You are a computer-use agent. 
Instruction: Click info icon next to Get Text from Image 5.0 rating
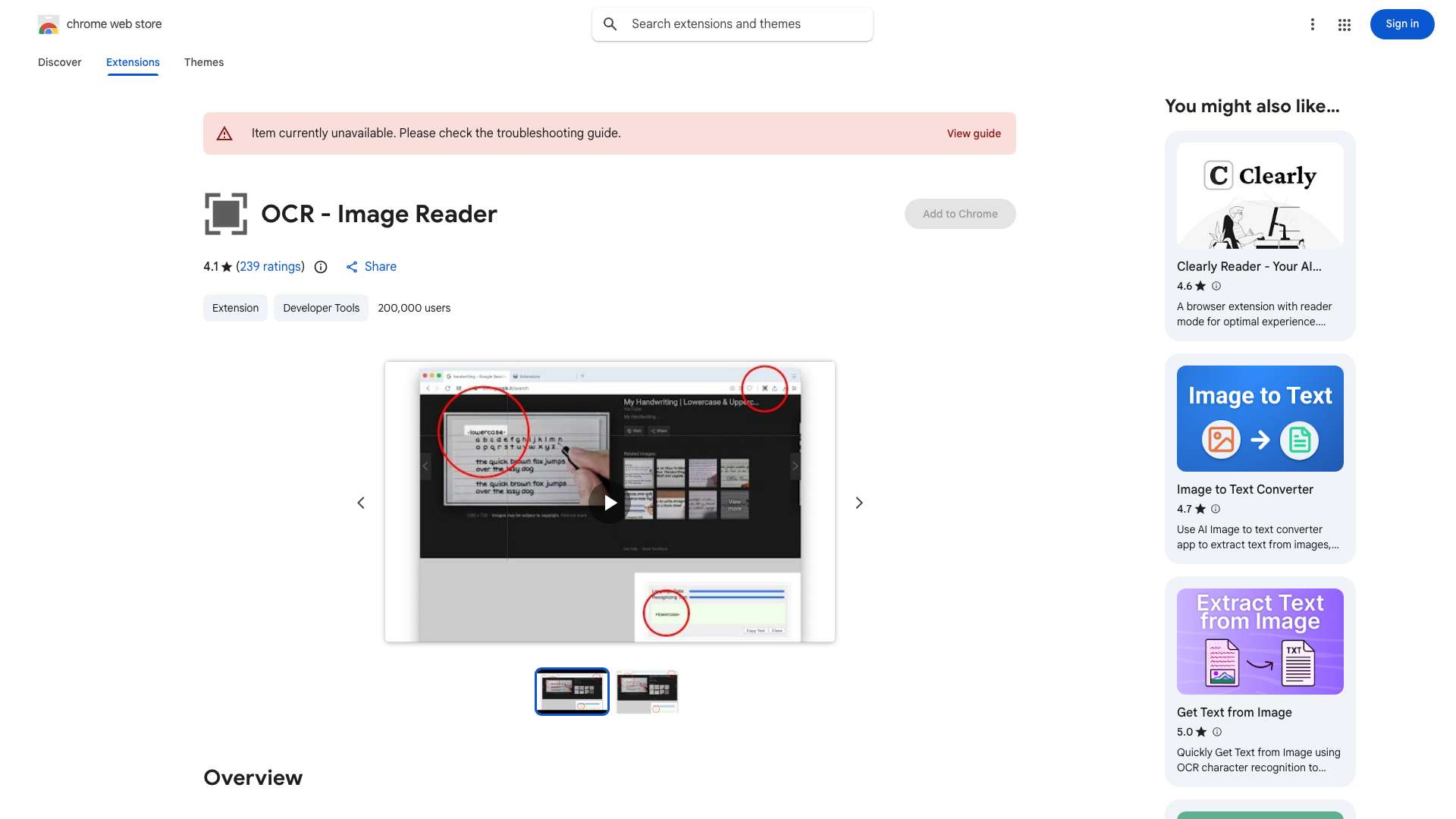pyautogui.click(x=1217, y=732)
